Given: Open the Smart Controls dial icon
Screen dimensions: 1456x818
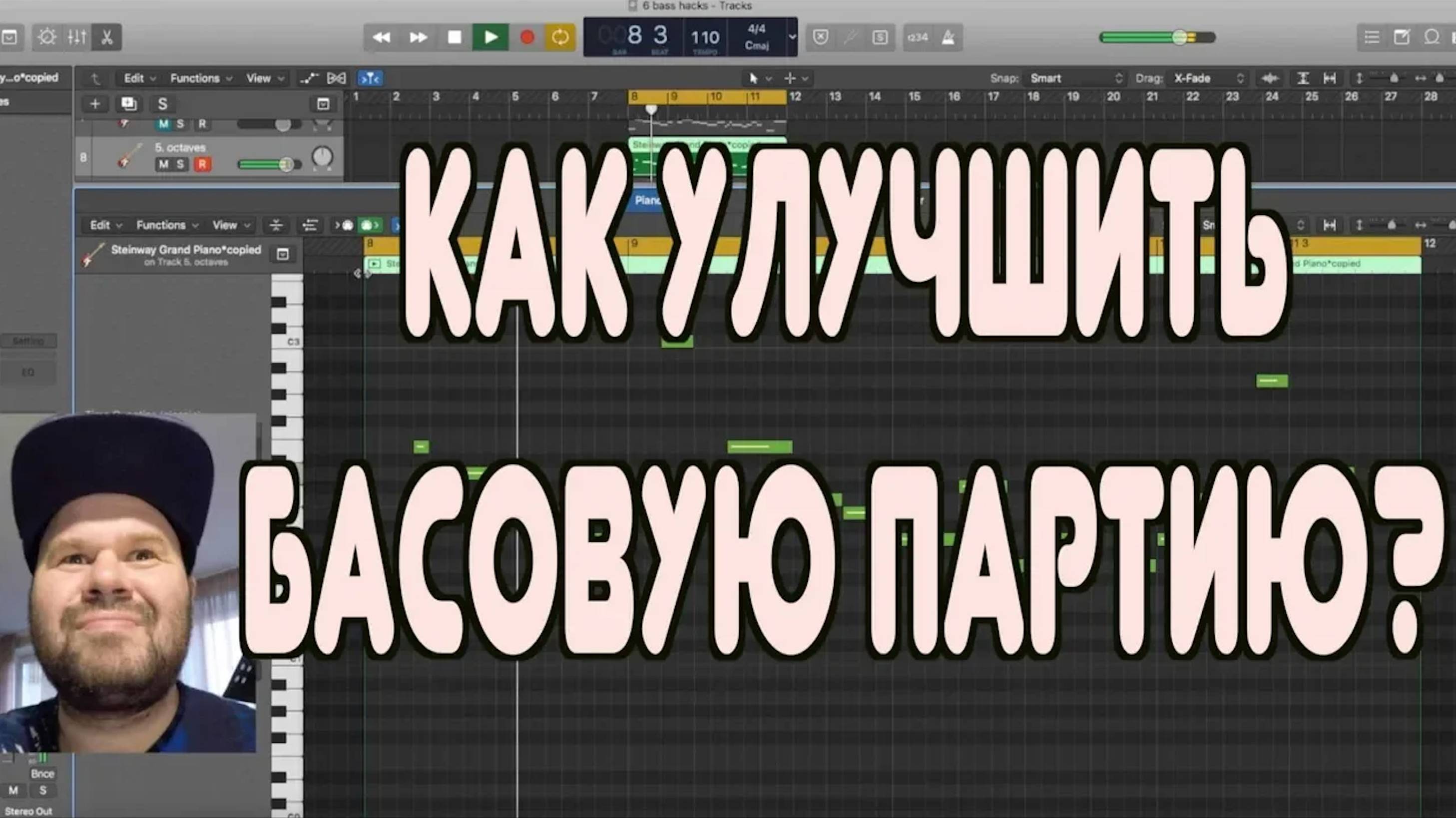Looking at the screenshot, I should pyautogui.click(x=47, y=37).
